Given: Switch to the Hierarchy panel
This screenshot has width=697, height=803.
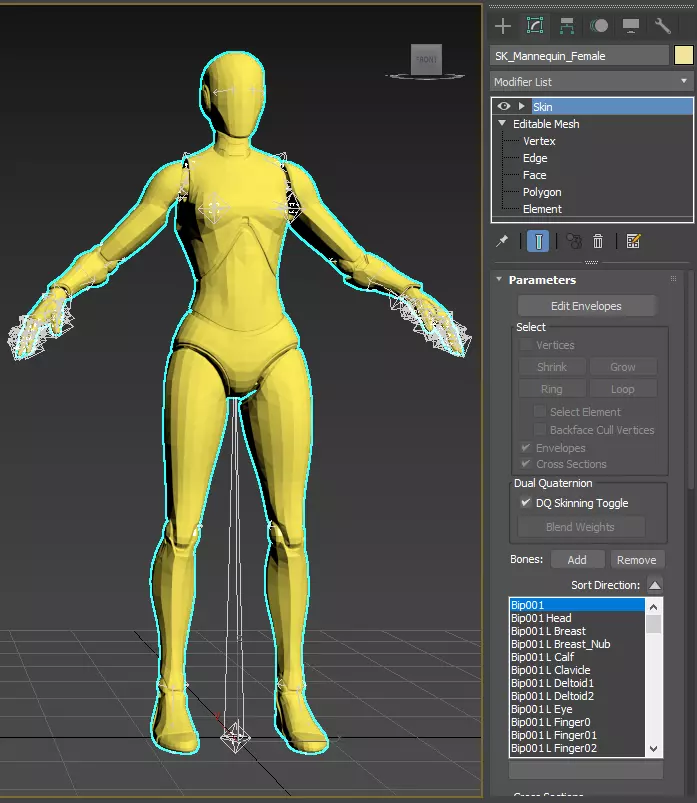Looking at the screenshot, I should tap(567, 26).
